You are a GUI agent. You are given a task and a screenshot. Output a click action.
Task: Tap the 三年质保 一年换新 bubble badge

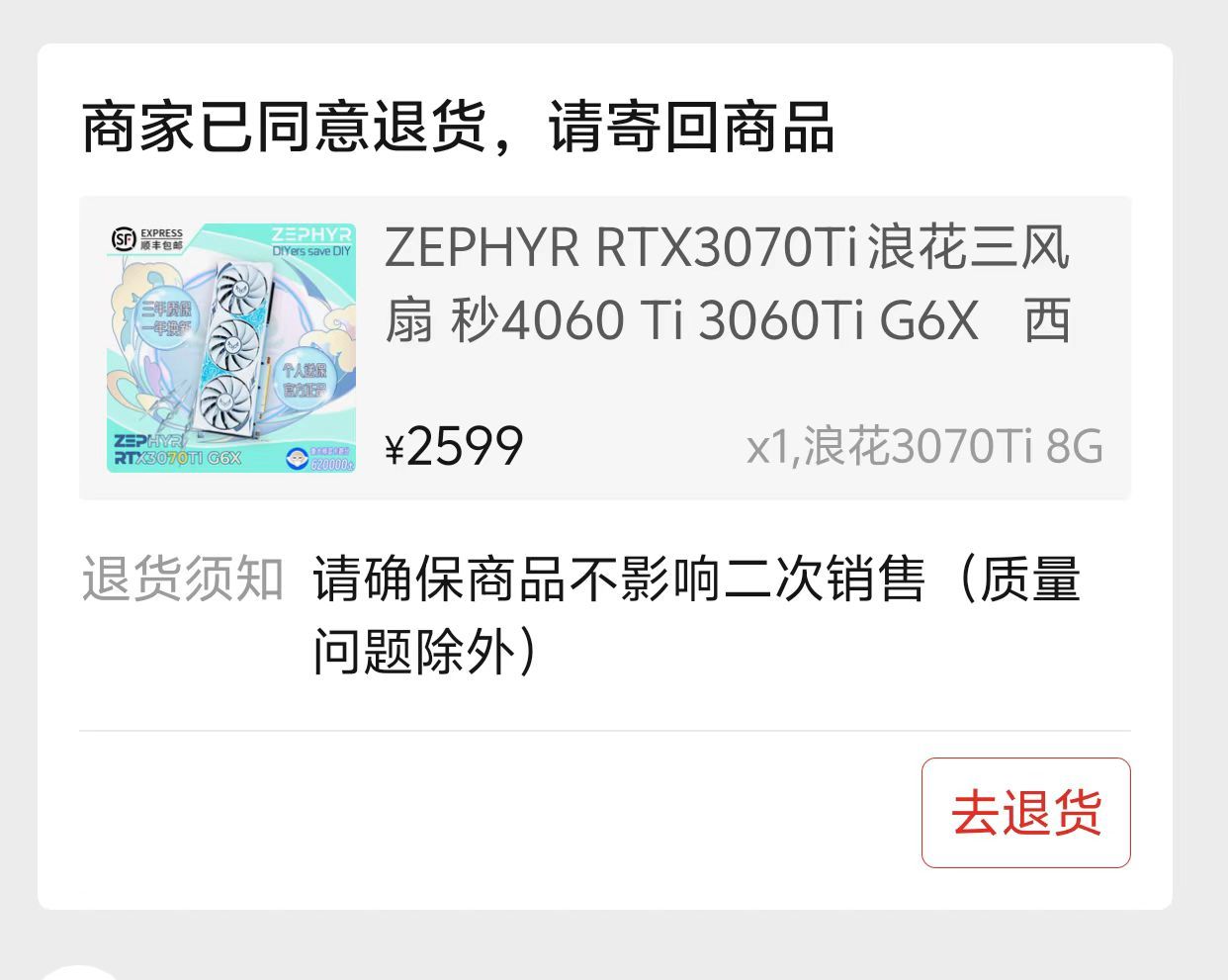coord(165,317)
